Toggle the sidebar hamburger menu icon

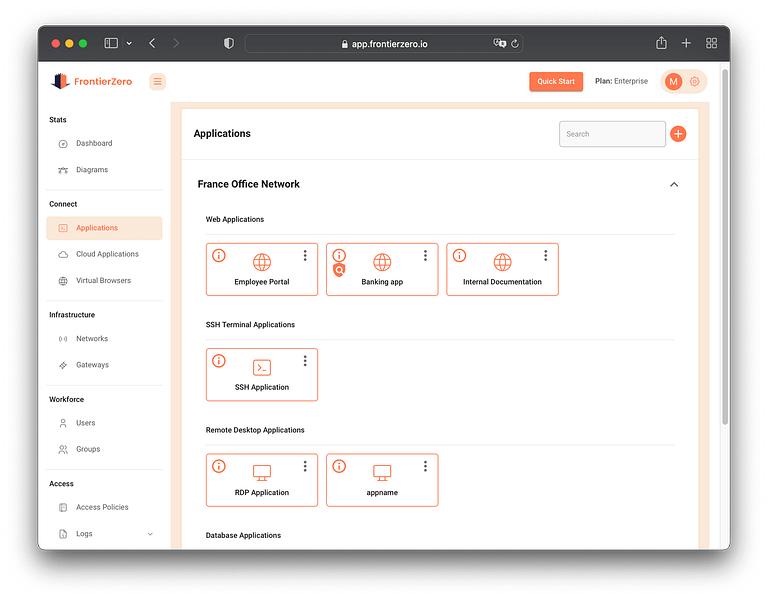pos(157,81)
